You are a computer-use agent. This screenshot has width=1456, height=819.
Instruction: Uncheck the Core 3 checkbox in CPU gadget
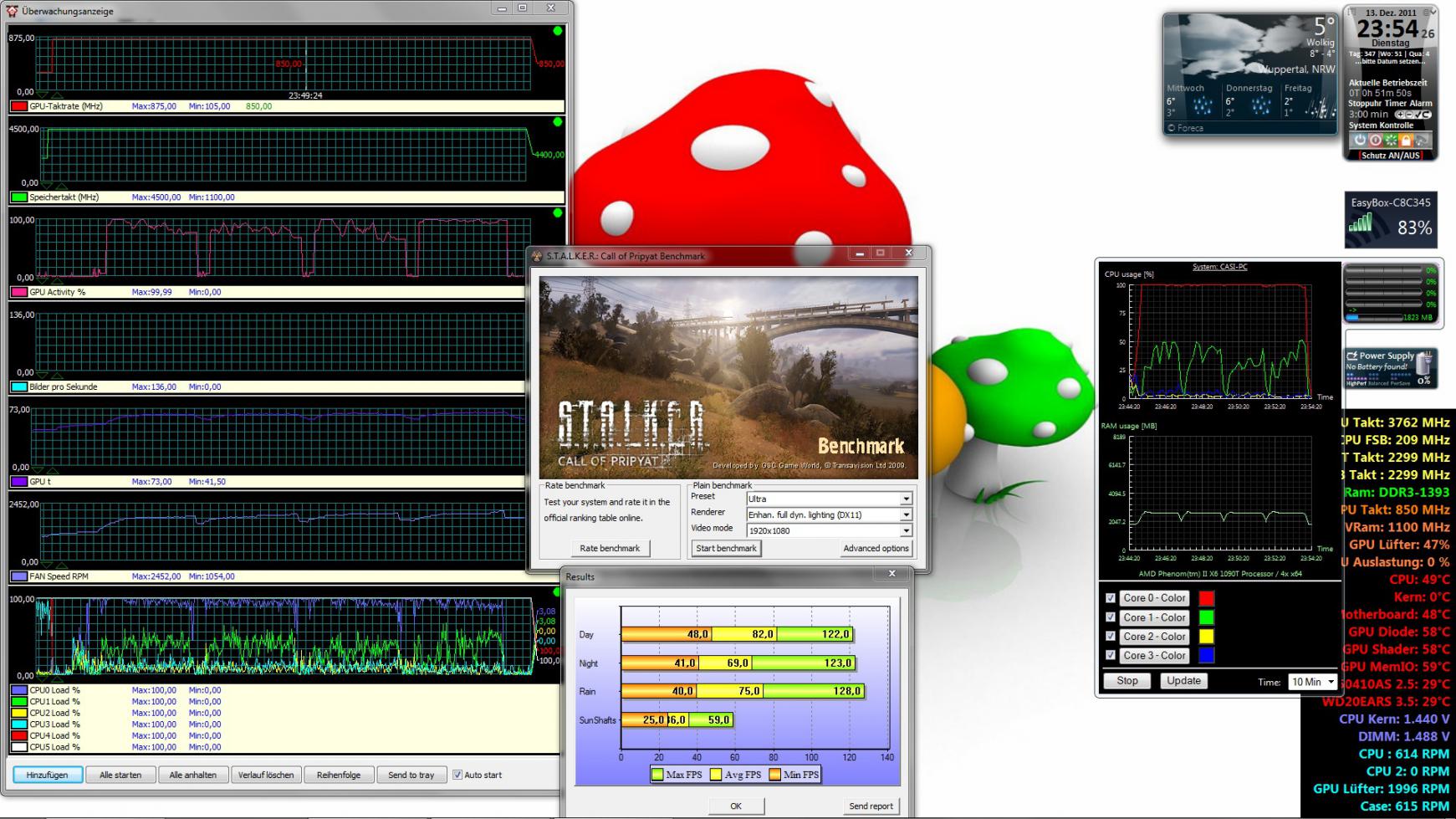[1111, 656]
